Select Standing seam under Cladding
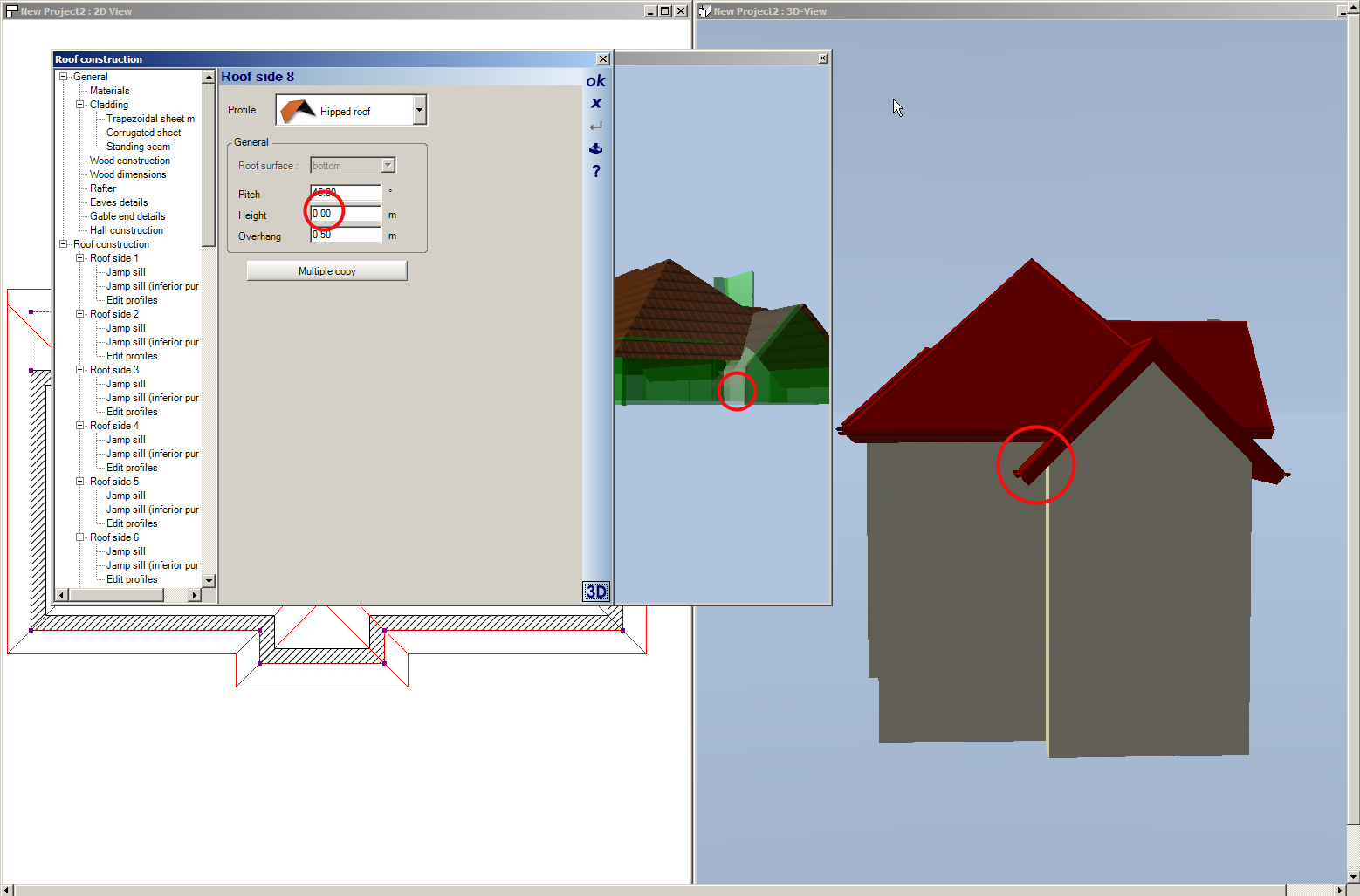Image resolution: width=1360 pixels, height=896 pixels. point(137,146)
